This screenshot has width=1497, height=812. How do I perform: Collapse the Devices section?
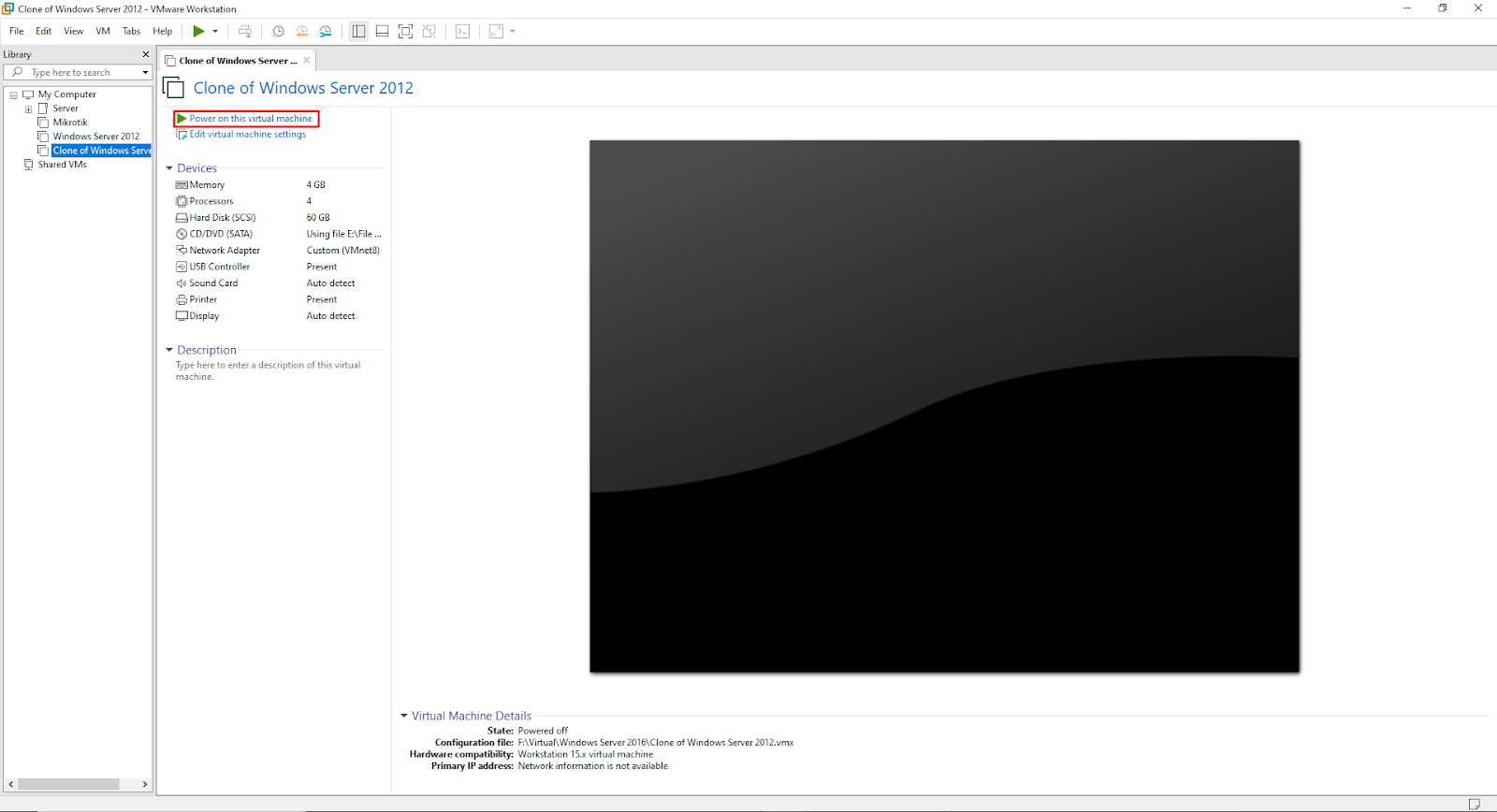169,168
